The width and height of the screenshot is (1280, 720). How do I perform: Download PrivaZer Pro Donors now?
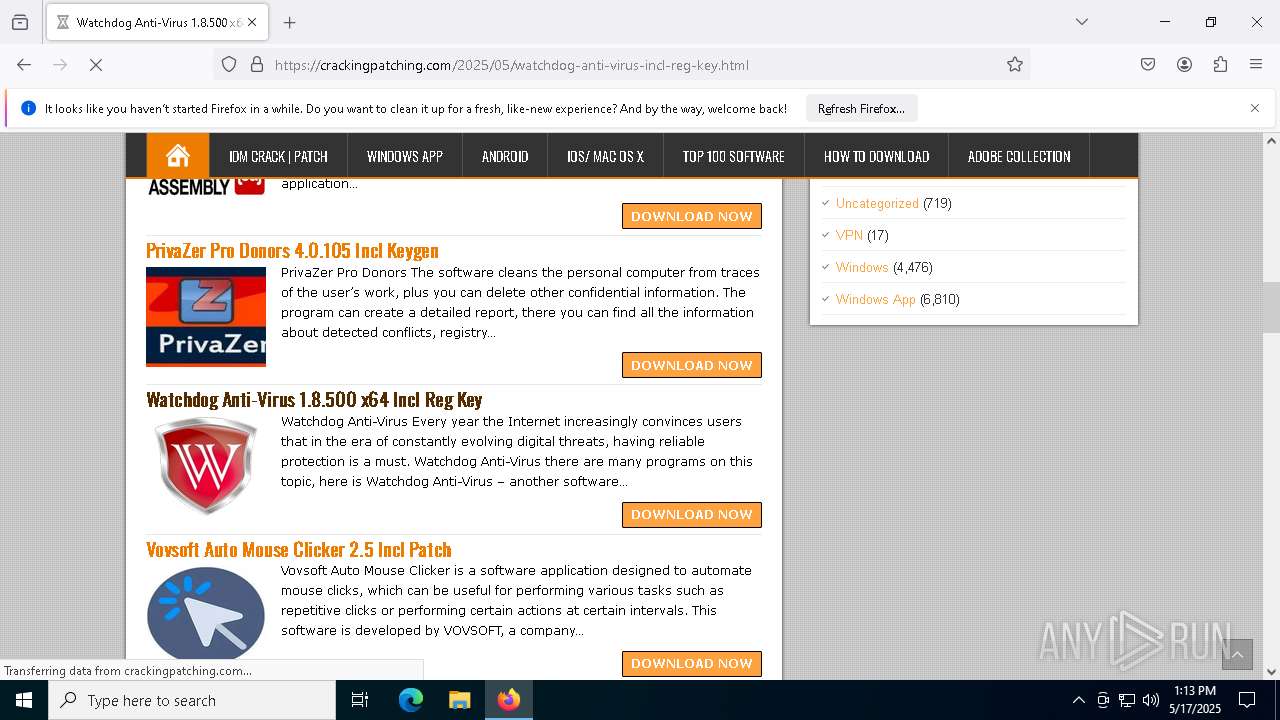tap(692, 365)
